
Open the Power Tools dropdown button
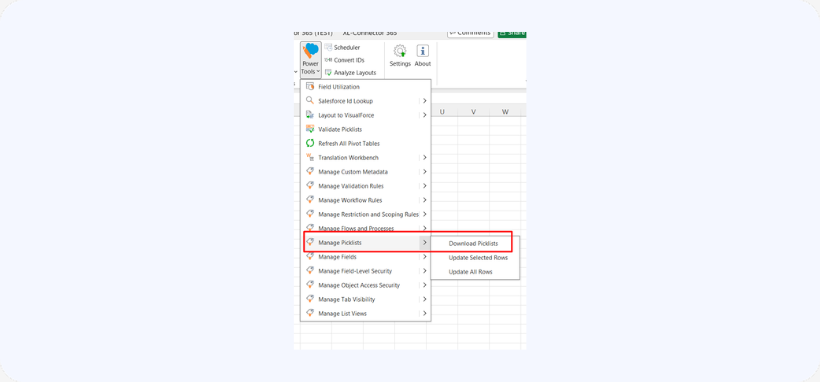click(311, 60)
